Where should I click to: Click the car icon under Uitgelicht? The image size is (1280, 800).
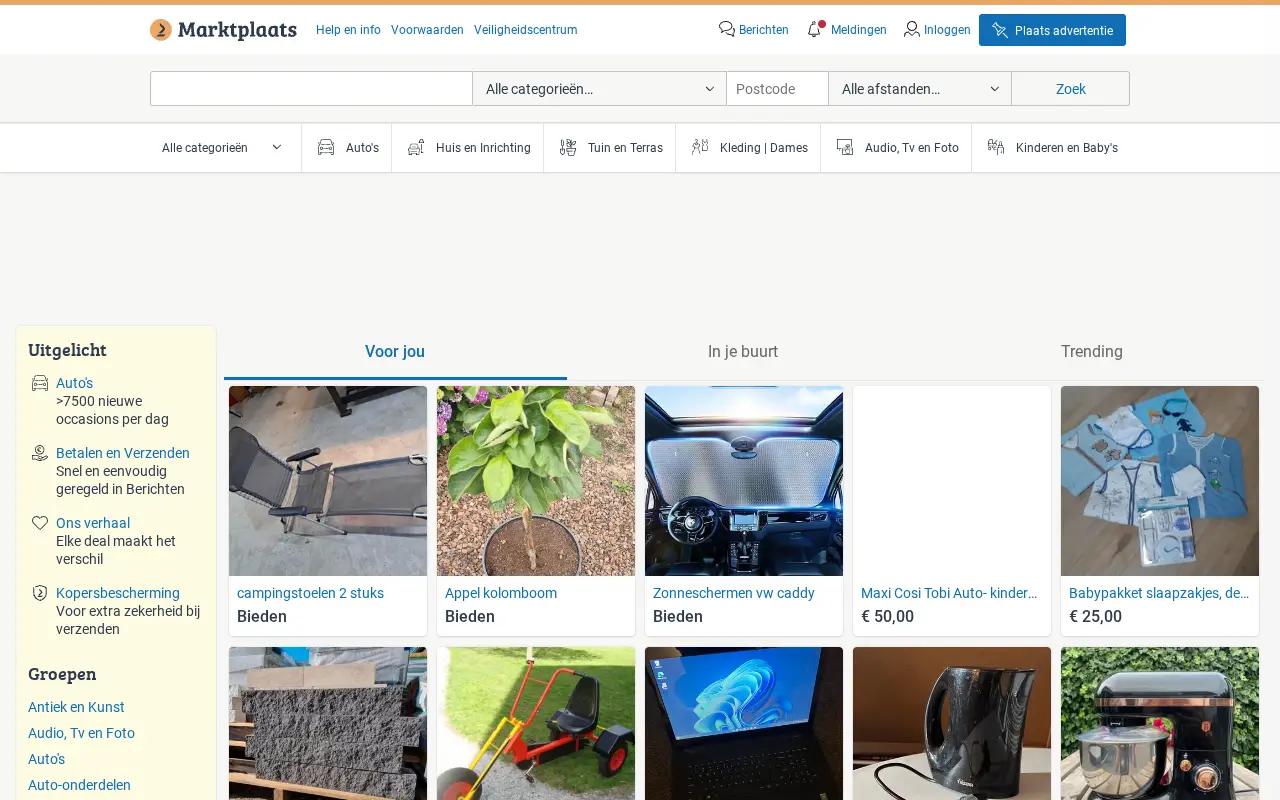(x=40, y=383)
